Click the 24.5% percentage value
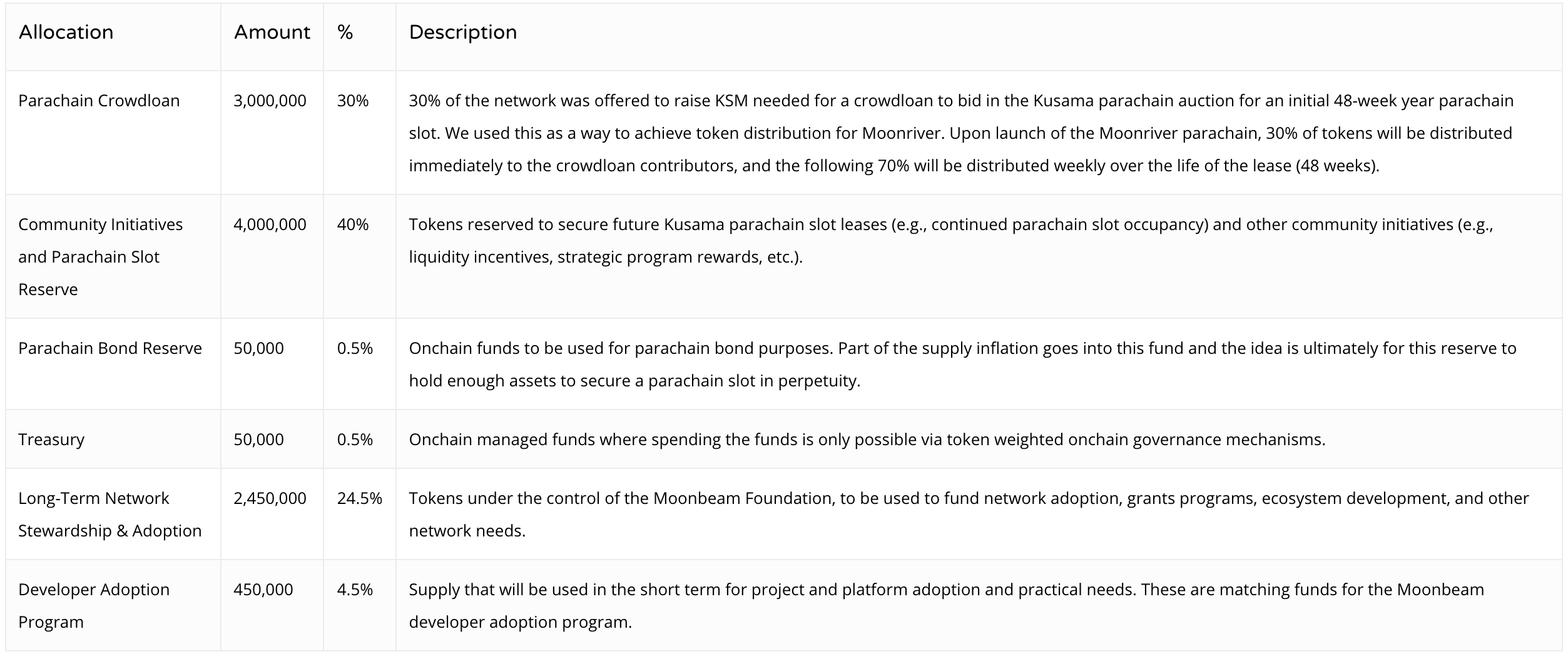This screenshot has height=659, width=1568. tap(359, 498)
